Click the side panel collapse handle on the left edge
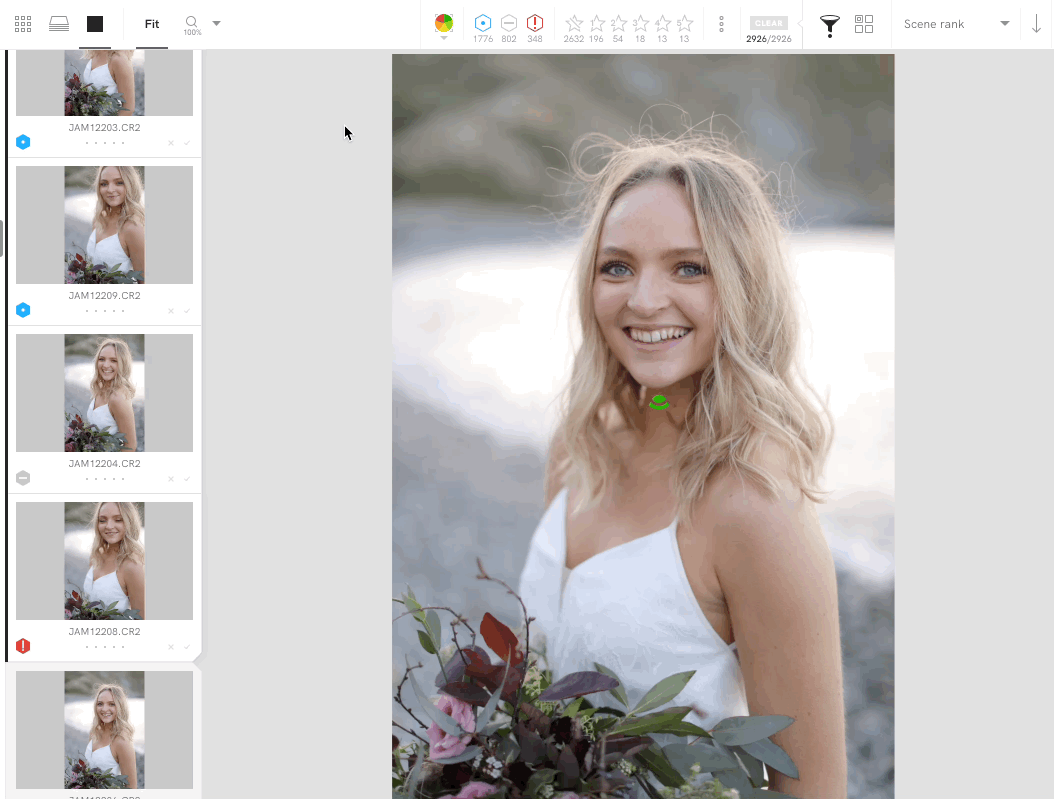The height and width of the screenshot is (799, 1054). click(2, 239)
